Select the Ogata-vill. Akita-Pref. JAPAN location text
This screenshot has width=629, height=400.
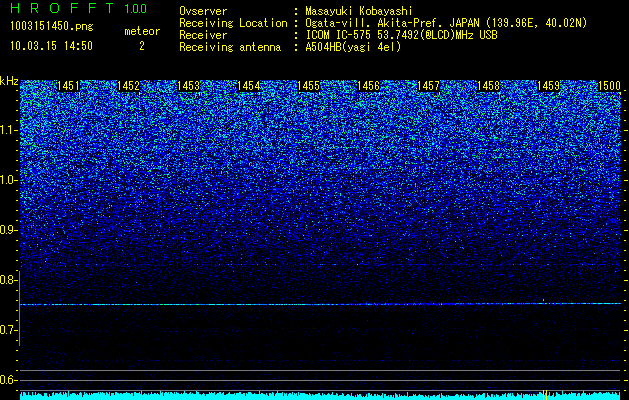(446, 23)
